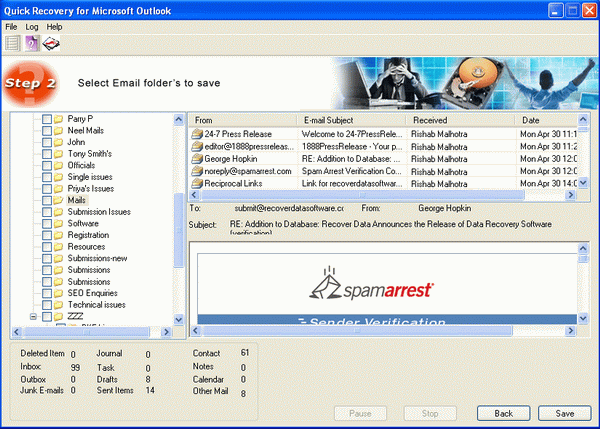
Task: Click the Reciprocal Links email icon
Action: click(x=196, y=183)
